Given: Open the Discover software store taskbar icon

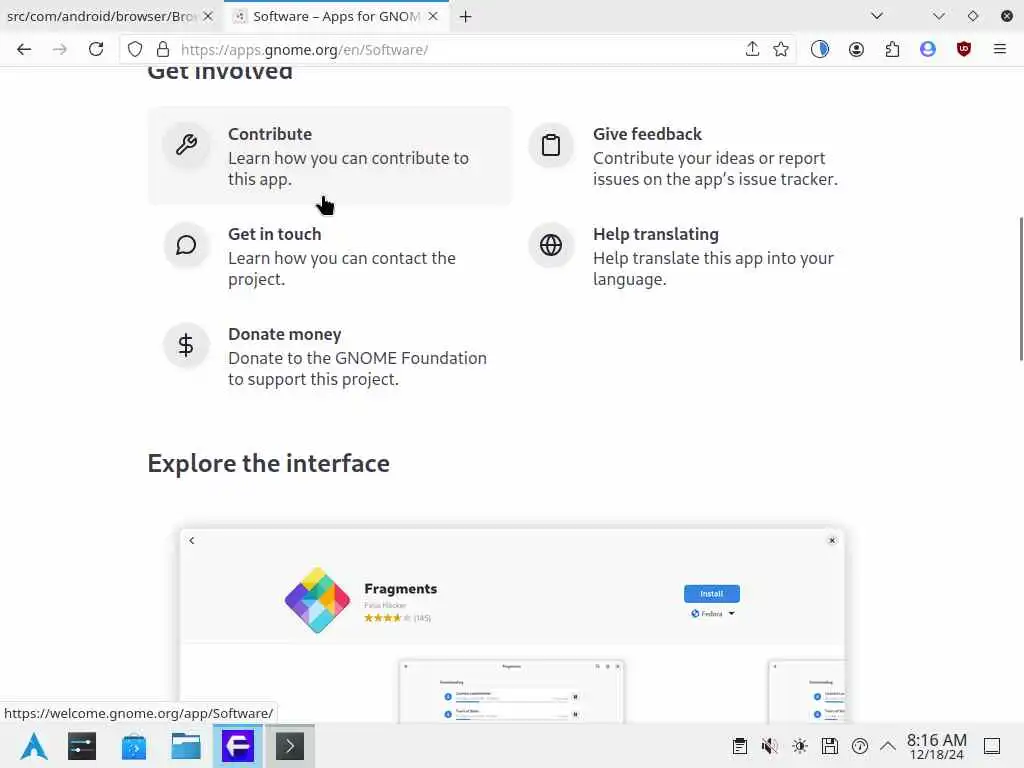Looking at the screenshot, I should [134, 746].
